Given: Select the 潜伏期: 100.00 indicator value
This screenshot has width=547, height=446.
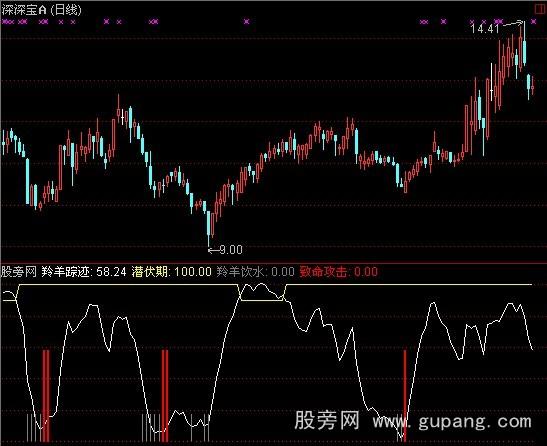Looking at the screenshot, I should 172,272.
